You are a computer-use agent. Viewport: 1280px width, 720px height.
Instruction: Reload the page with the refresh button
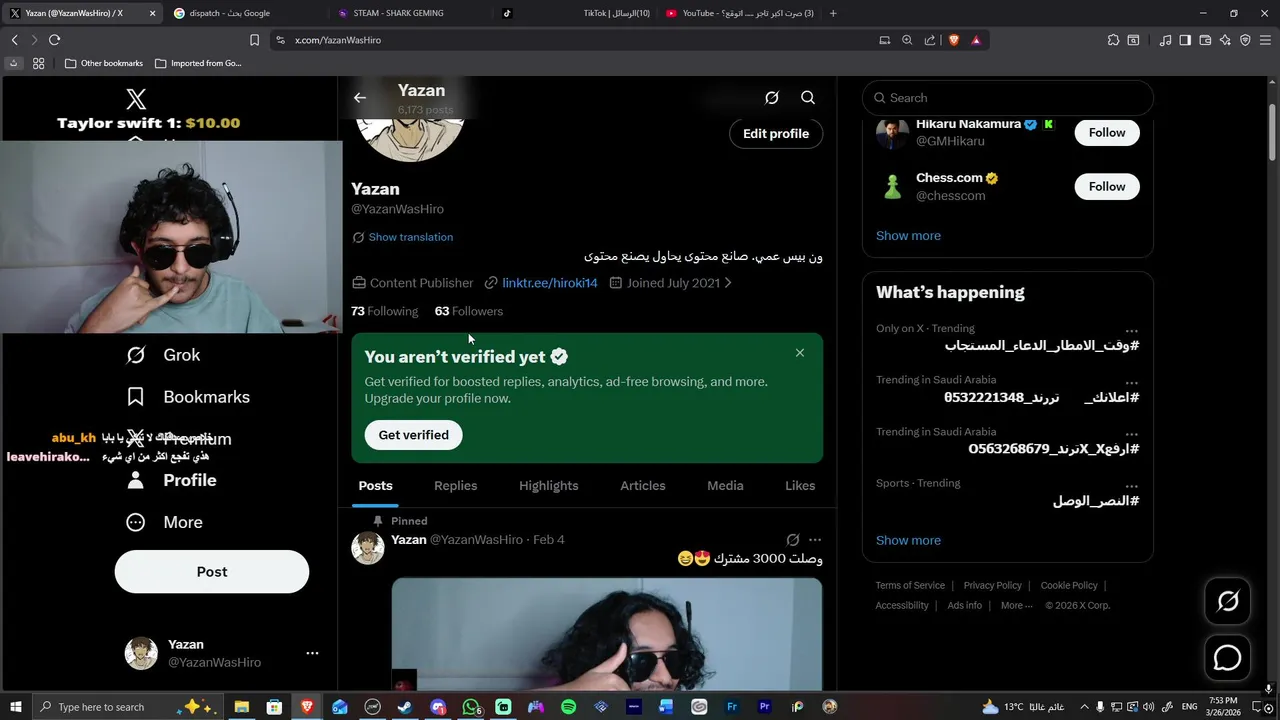pos(54,40)
